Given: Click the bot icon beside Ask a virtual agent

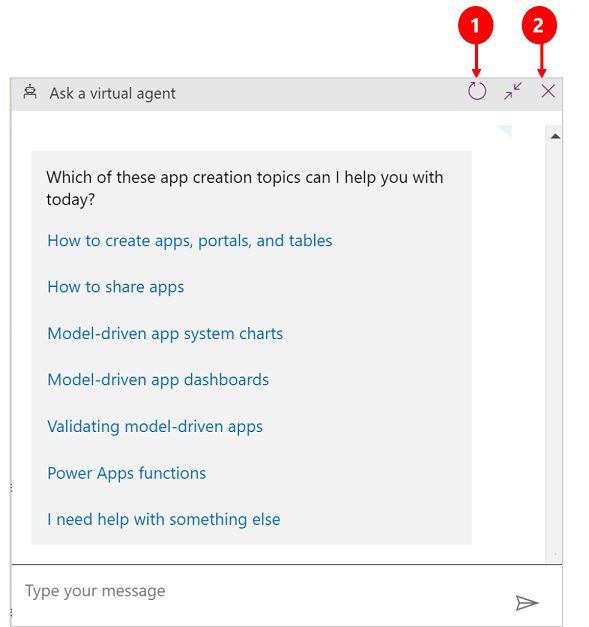Looking at the screenshot, I should point(30,92).
